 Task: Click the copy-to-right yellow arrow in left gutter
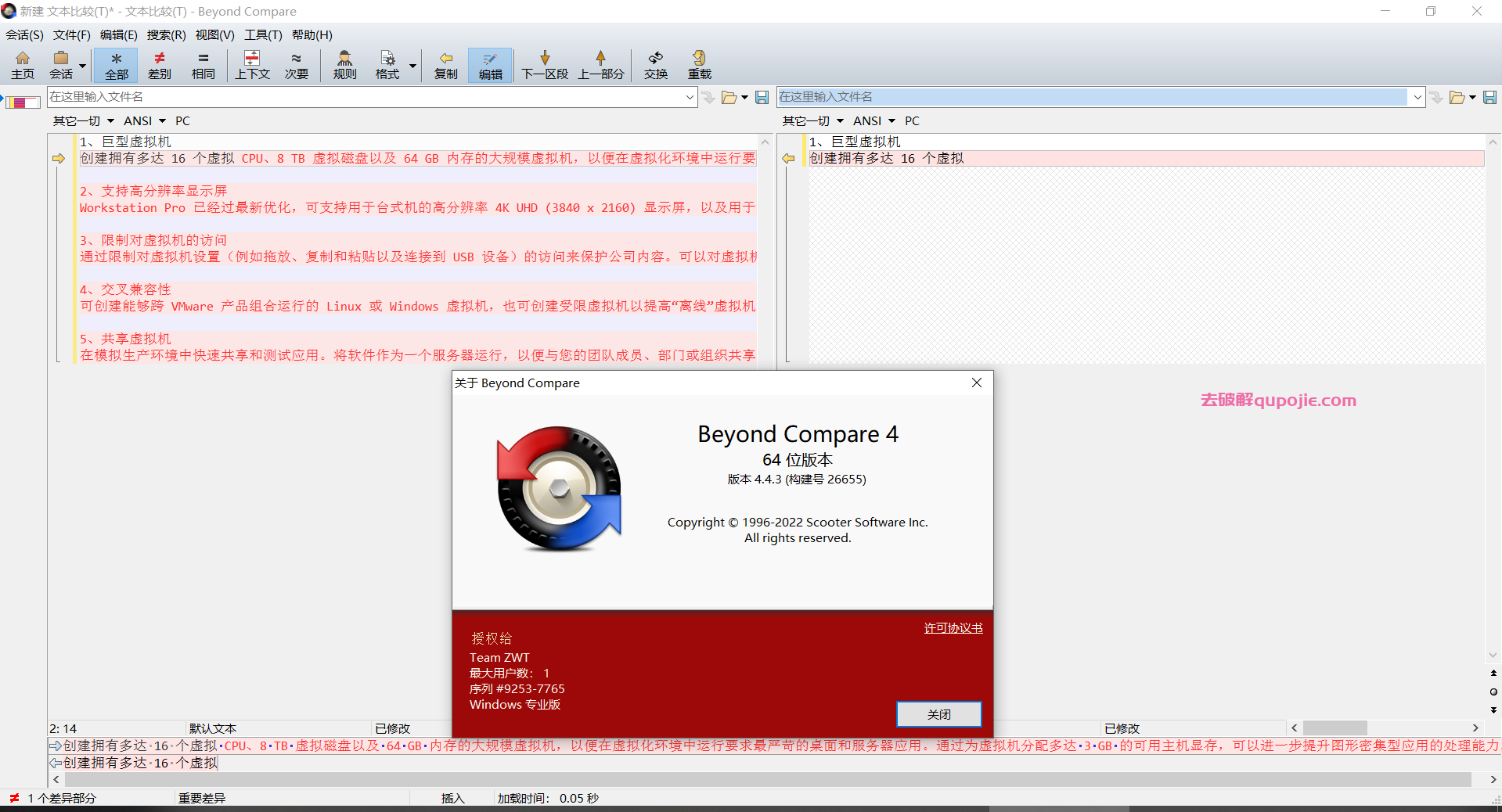[x=59, y=158]
